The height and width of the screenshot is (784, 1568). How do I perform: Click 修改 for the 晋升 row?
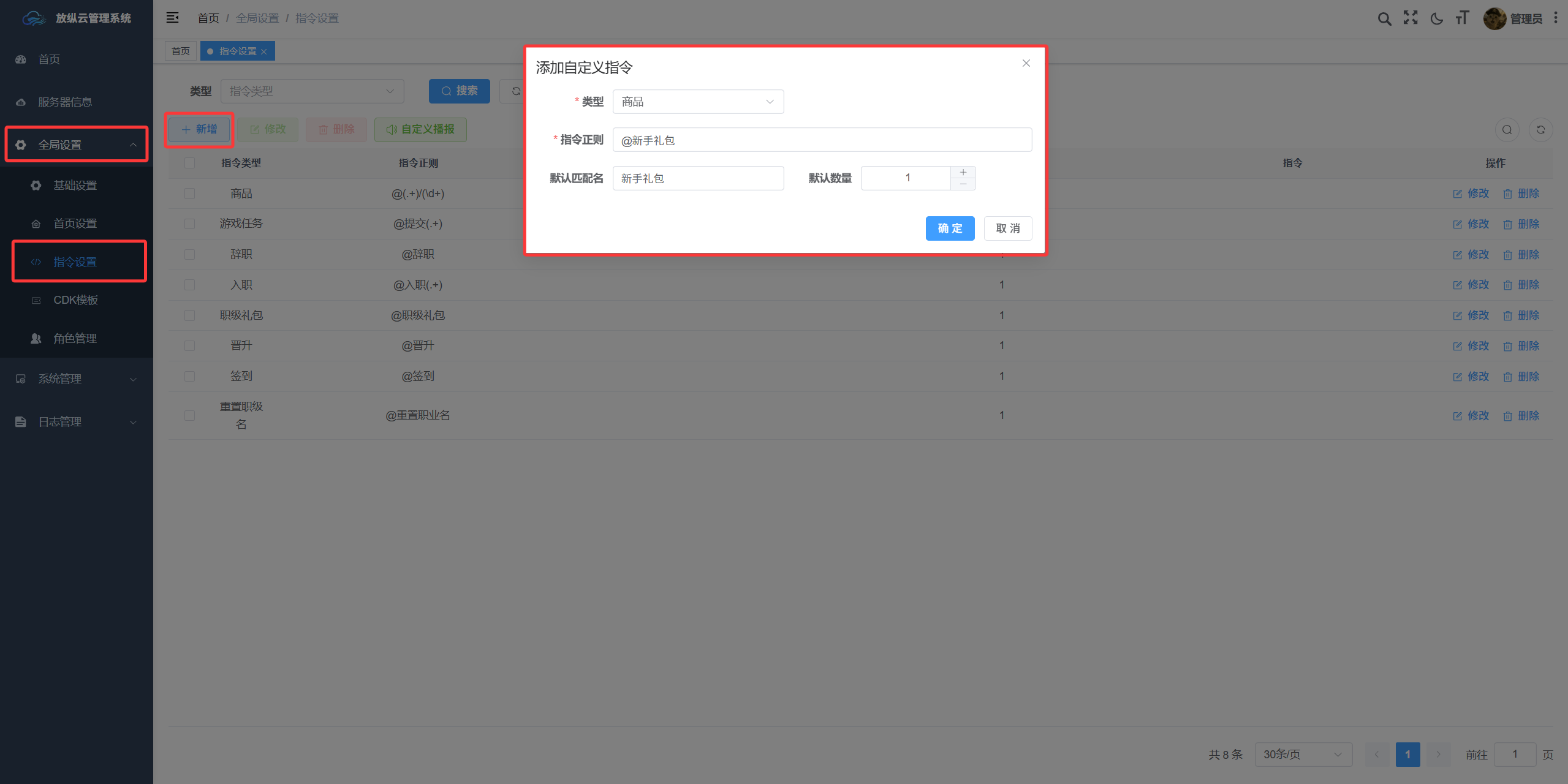tap(1471, 346)
